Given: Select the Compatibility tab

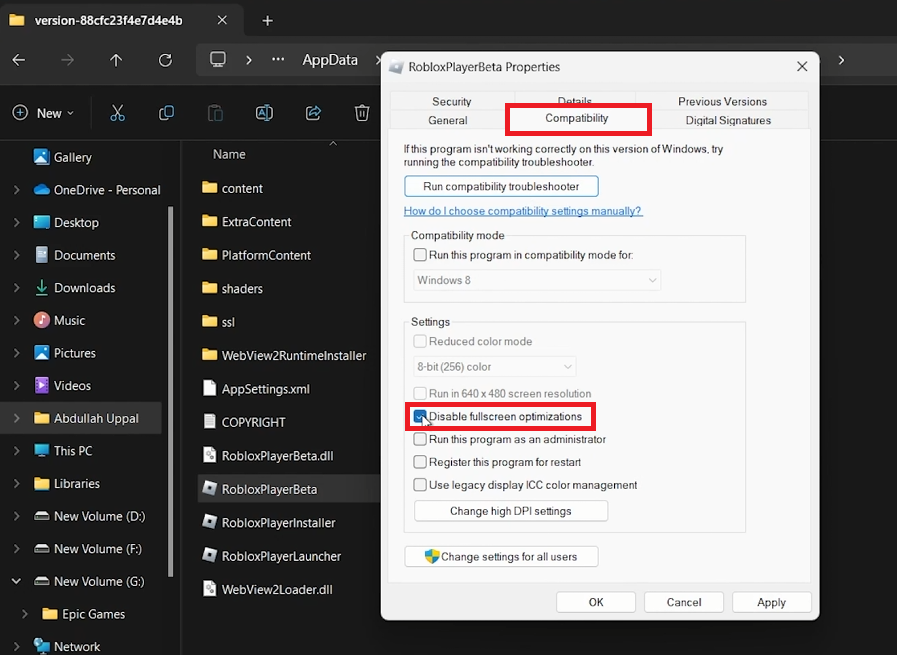Looking at the screenshot, I should pos(577,118).
